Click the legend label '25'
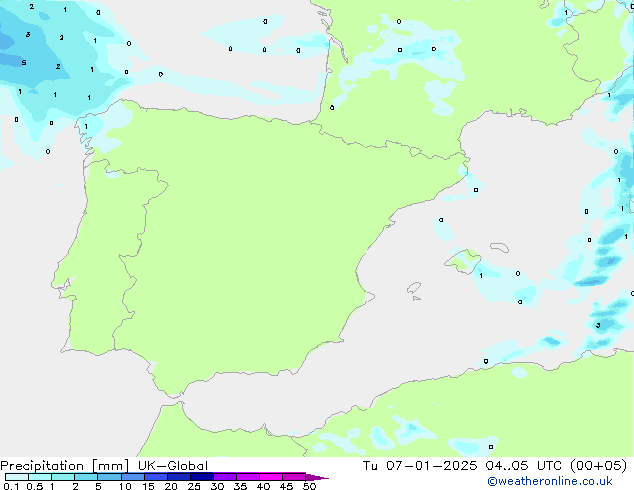This screenshot has height=490, width=634. click(x=194, y=486)
